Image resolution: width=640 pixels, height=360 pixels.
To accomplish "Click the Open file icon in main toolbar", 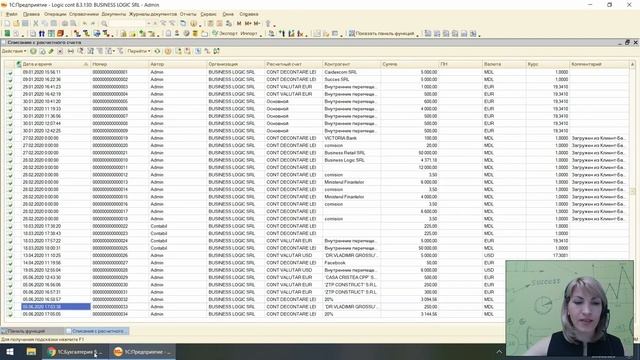I will (x=16, y=24).
